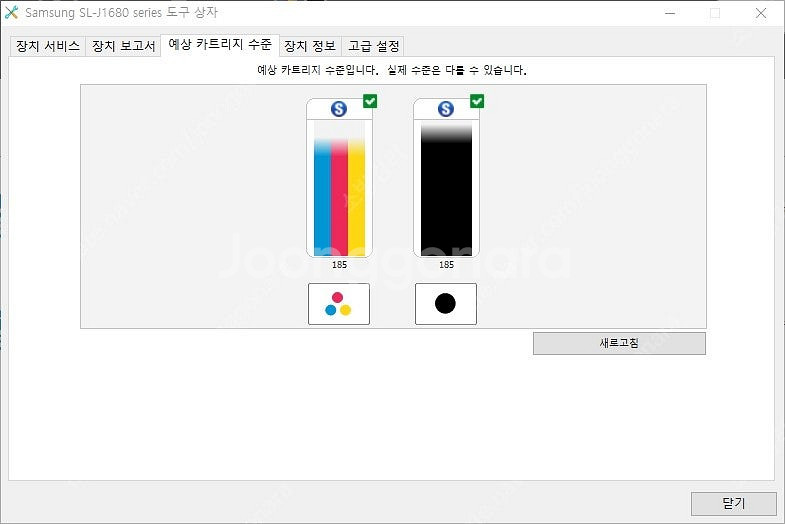Open the 장치 정보 tab

pos(310,46)
